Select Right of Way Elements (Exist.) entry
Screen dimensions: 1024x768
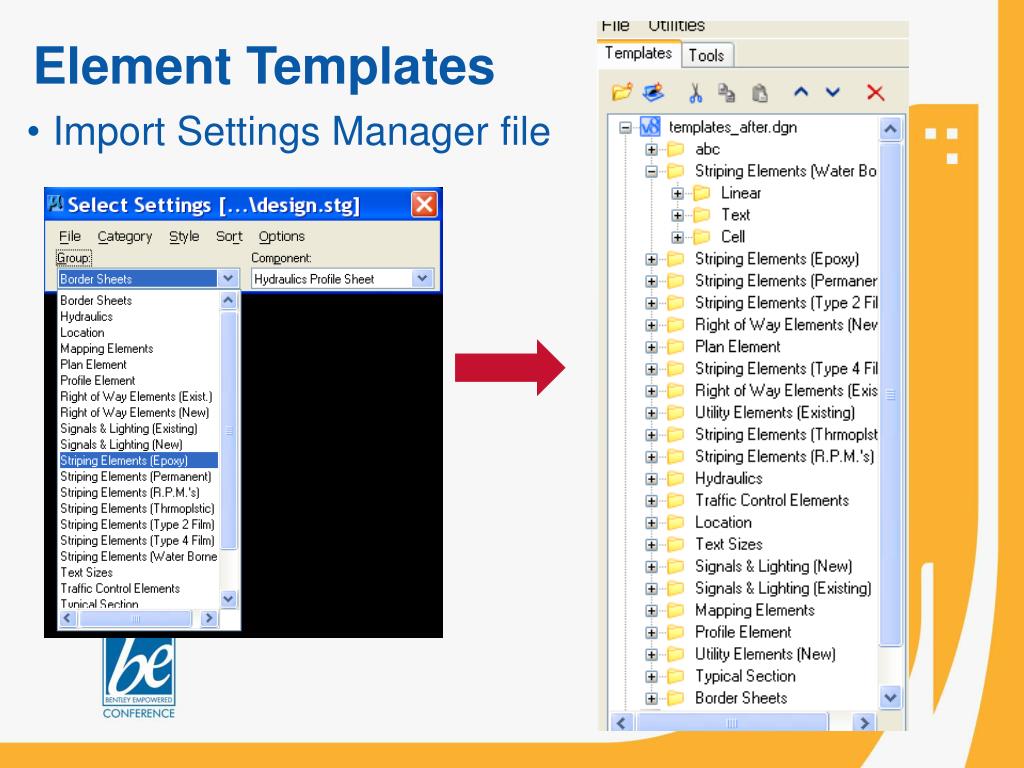point(136,396)
